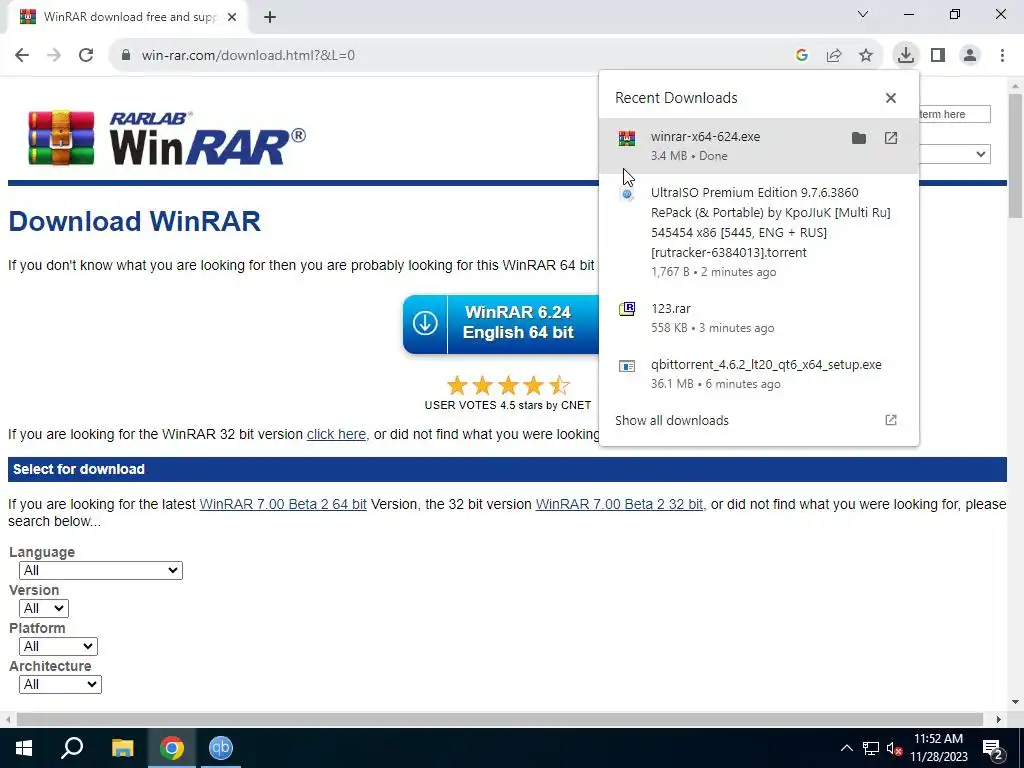Open the qbittorrent setup.exe download entry
The height and width of the screenshot is (768, 1024).
pyautogui.click(x=759, y=374)
